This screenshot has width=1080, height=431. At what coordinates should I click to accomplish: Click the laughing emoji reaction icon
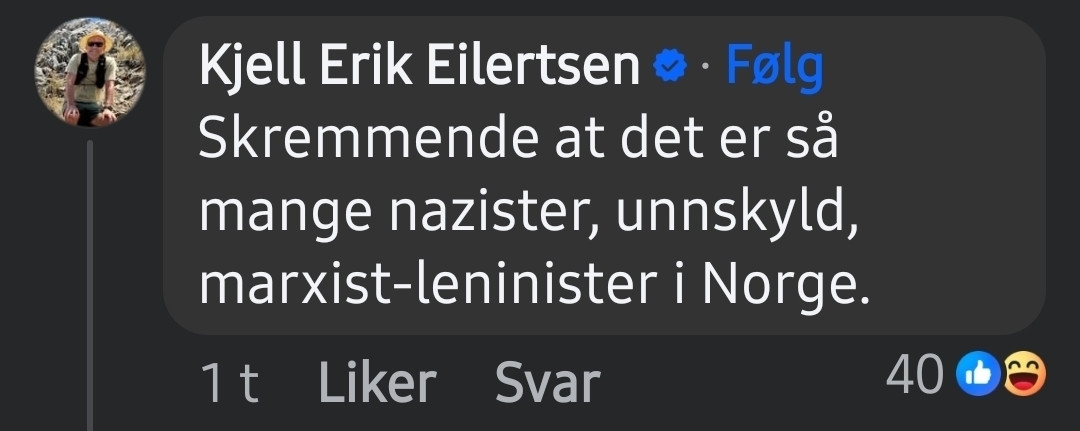tap(1022, 375)
